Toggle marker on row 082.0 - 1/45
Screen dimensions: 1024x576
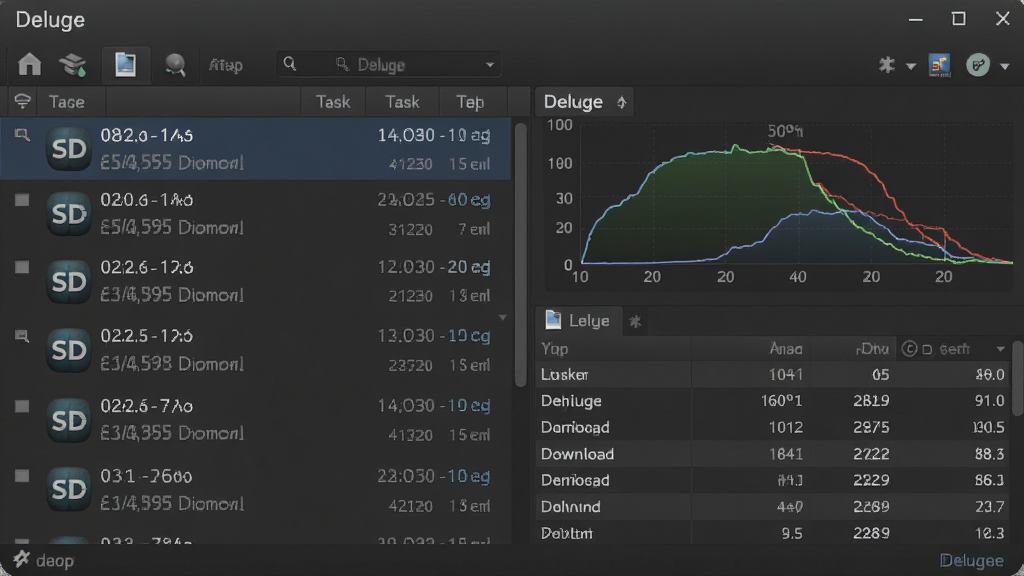tap(22, 135)
